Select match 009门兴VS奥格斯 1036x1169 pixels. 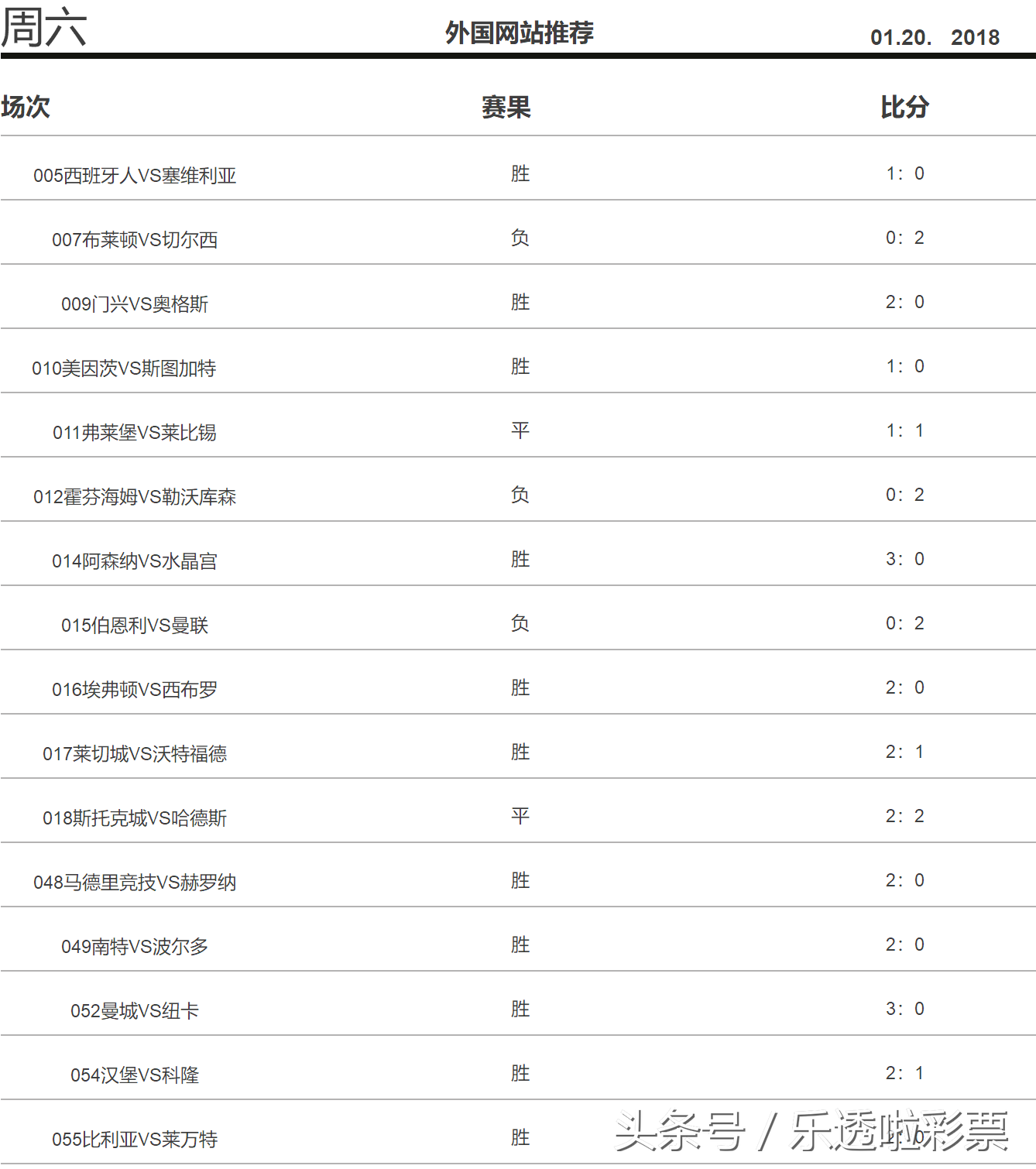[x=135, y=304]
